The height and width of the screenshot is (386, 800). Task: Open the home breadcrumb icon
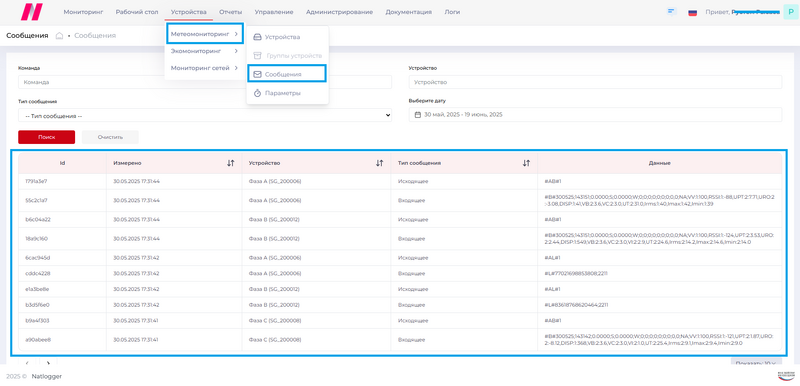pyautogui.click(x=59, y=36)
